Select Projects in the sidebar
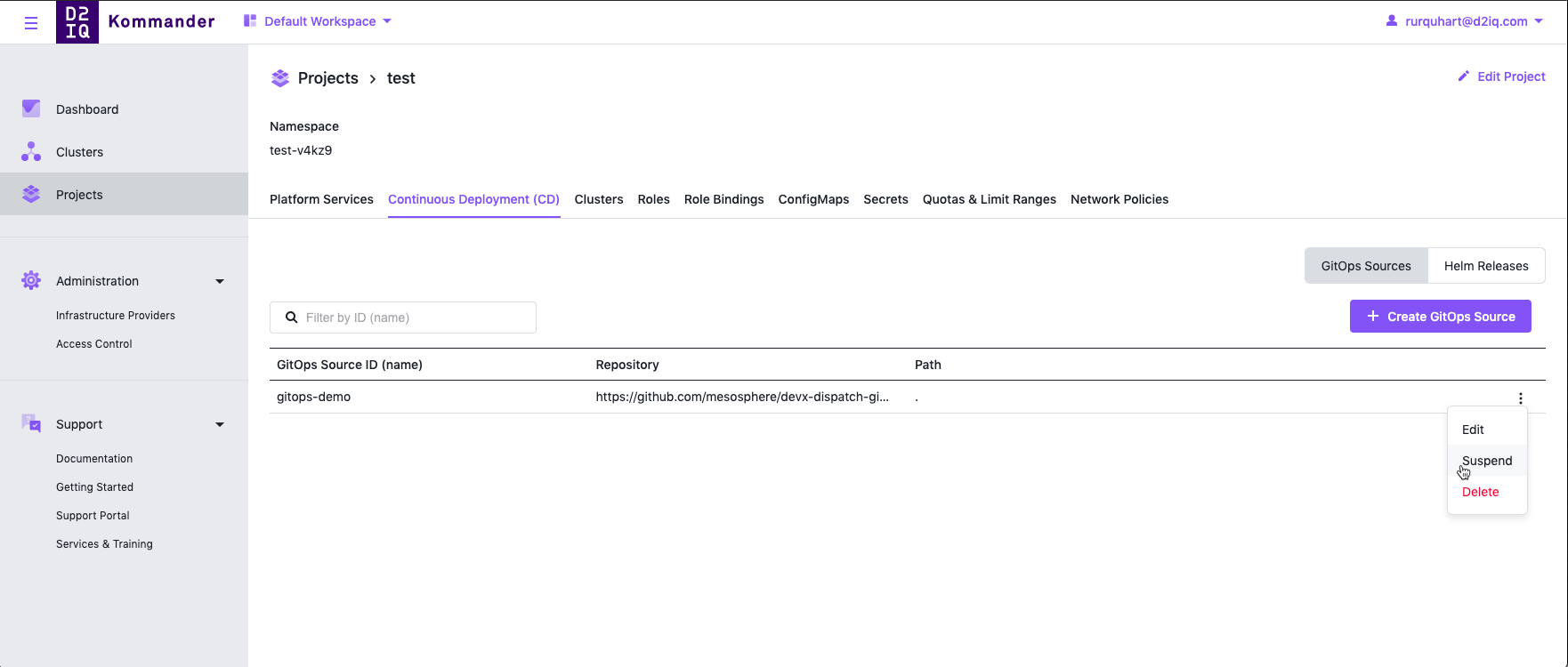 point(124,194)
